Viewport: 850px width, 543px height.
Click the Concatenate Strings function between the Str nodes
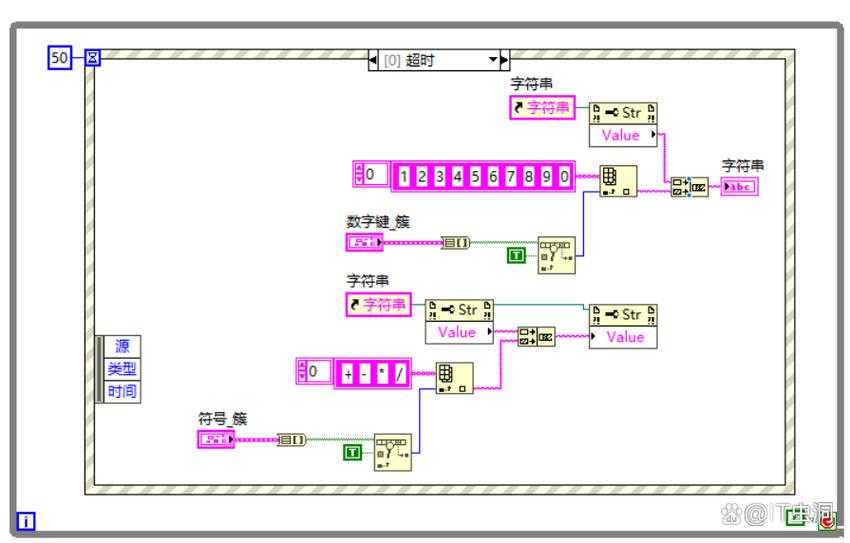point(536,337)
